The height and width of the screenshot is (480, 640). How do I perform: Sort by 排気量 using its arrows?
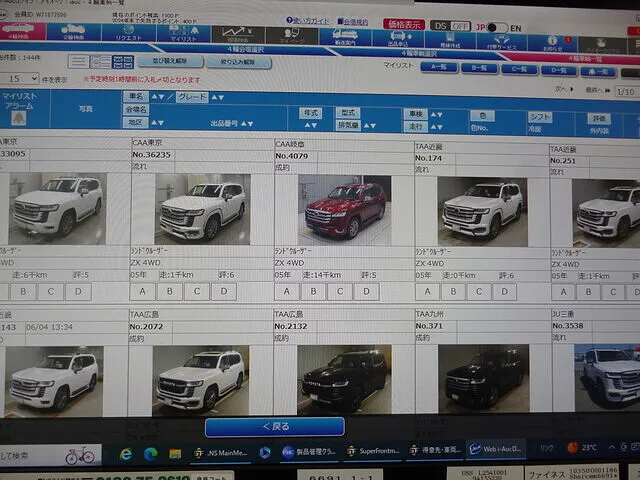(x=369, y=125)
